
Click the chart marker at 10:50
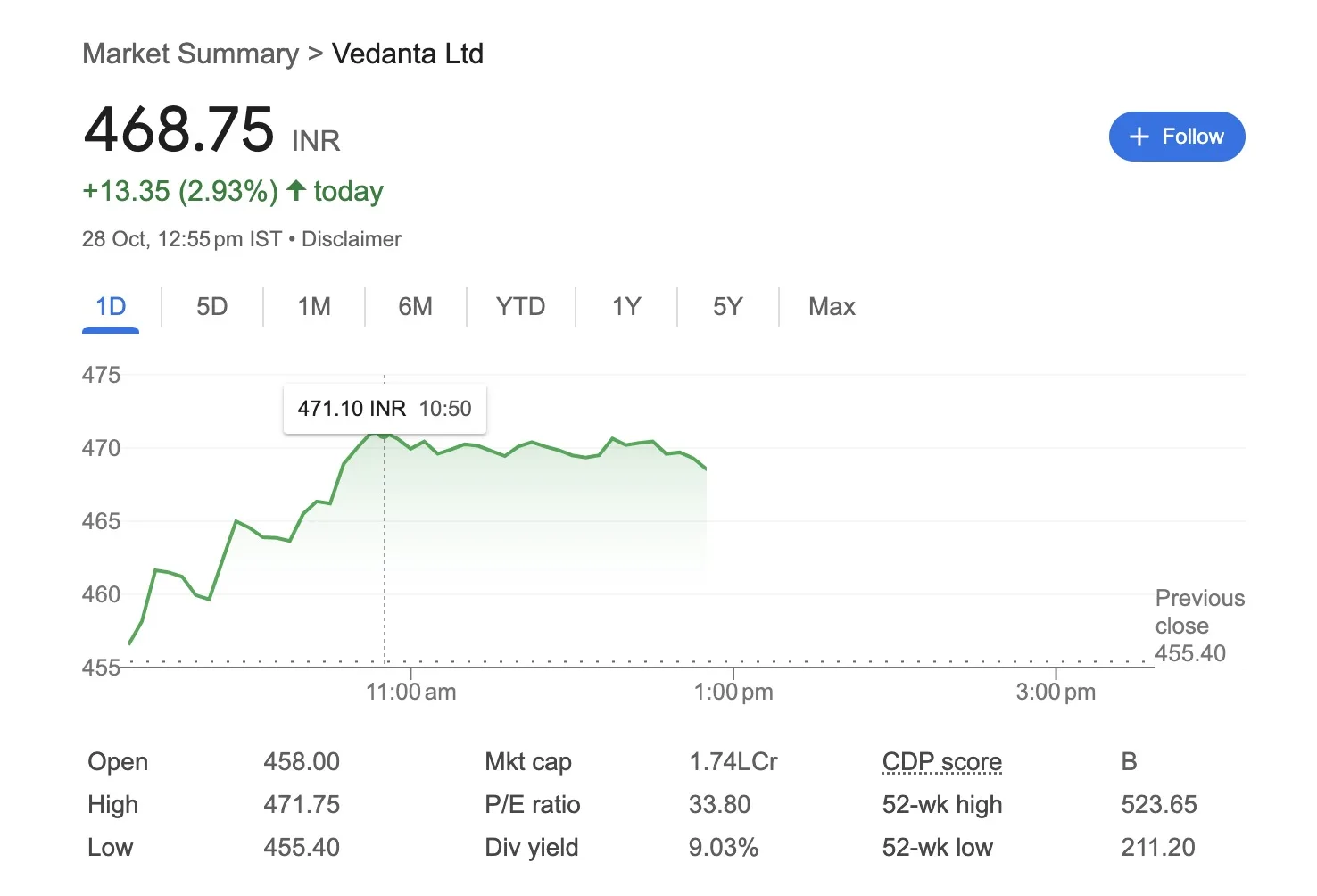point(384,436)
